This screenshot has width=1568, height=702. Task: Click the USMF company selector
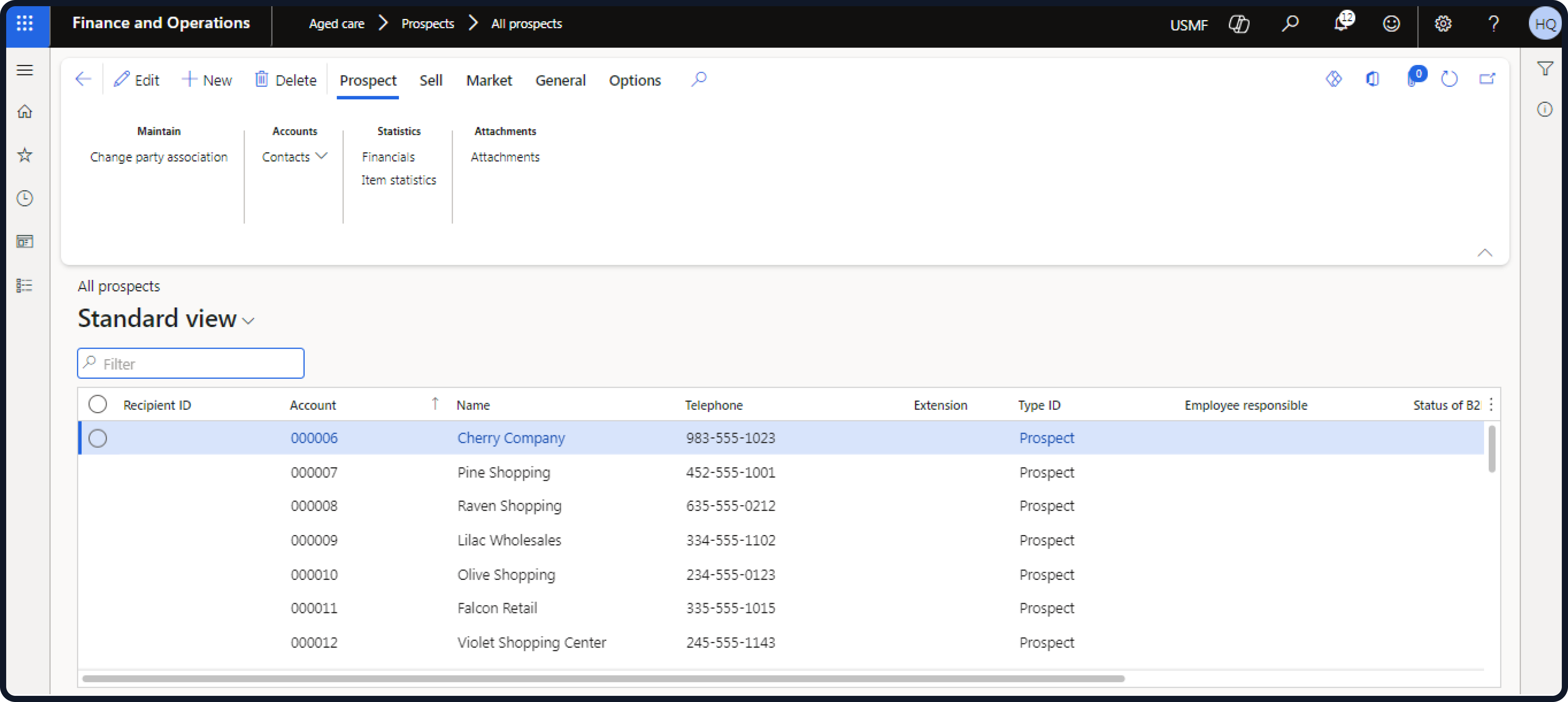(1188, 24)
